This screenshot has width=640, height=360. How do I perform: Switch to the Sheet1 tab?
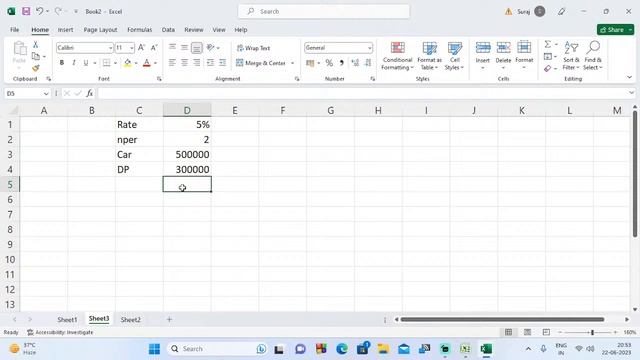click(x=67, y=320)
